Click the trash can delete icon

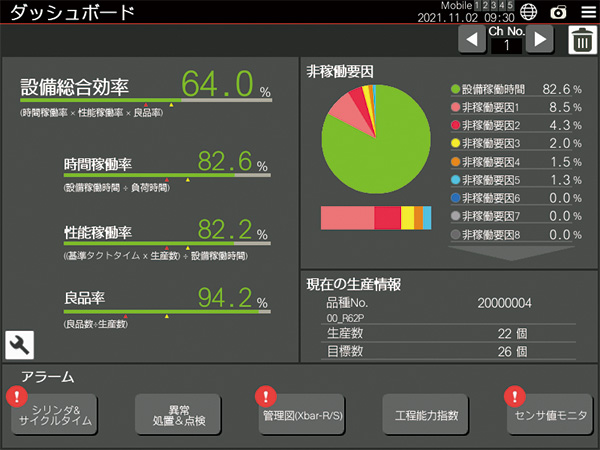click(x=581, y=40)
